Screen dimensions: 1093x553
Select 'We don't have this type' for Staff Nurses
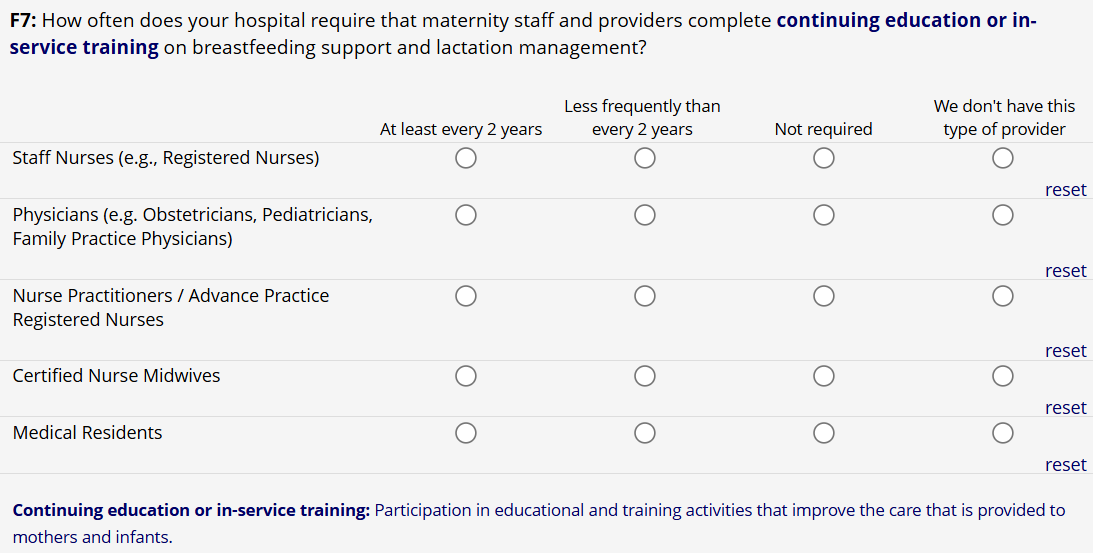[x=1003, y=158]
